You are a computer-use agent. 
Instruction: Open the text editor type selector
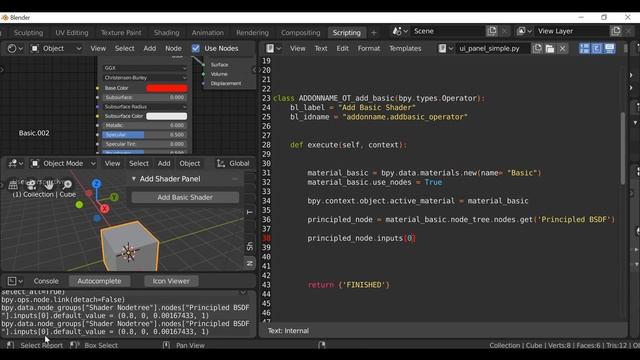point(273,48)
